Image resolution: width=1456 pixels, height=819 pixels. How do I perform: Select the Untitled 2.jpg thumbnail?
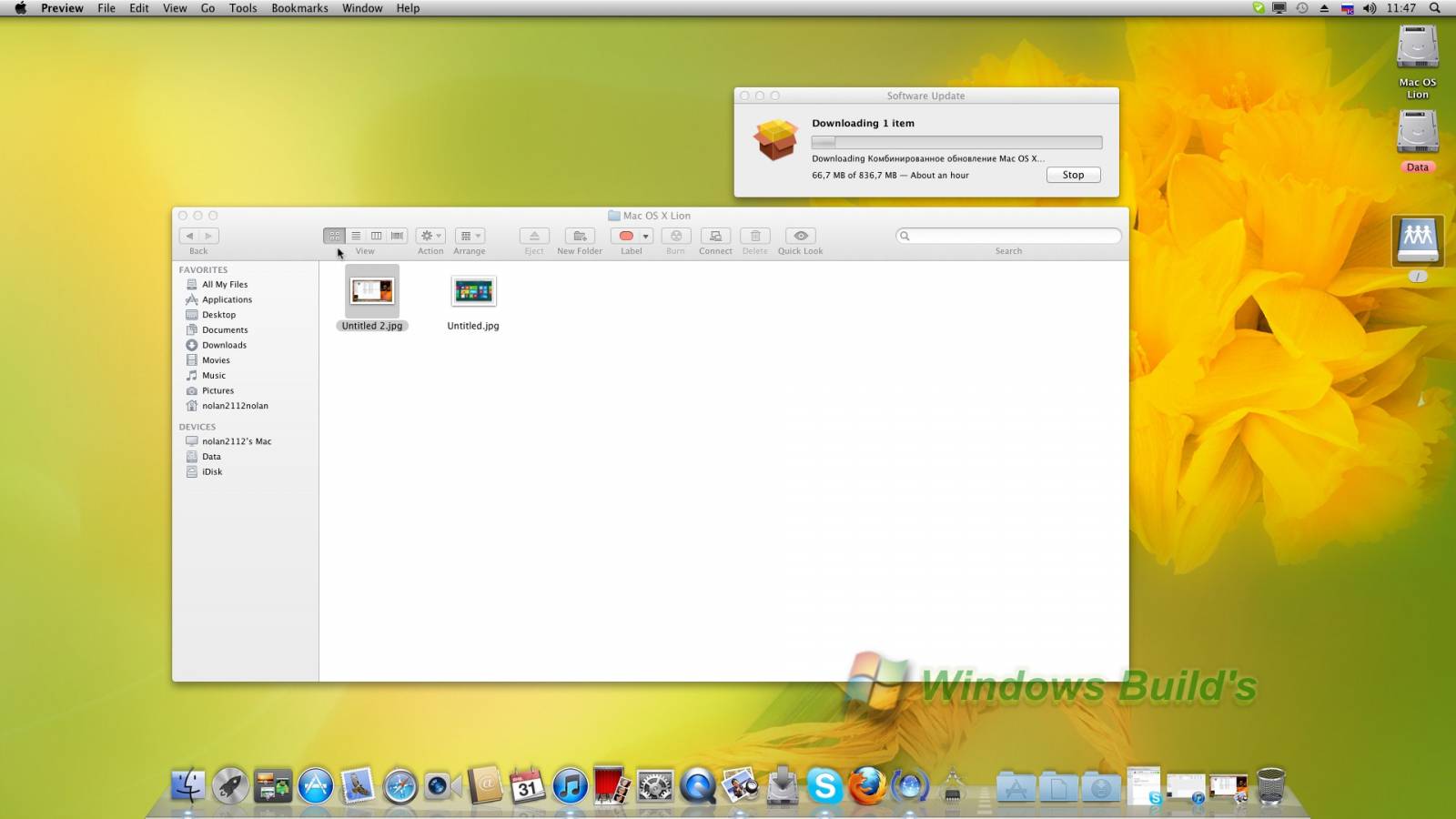372,291
